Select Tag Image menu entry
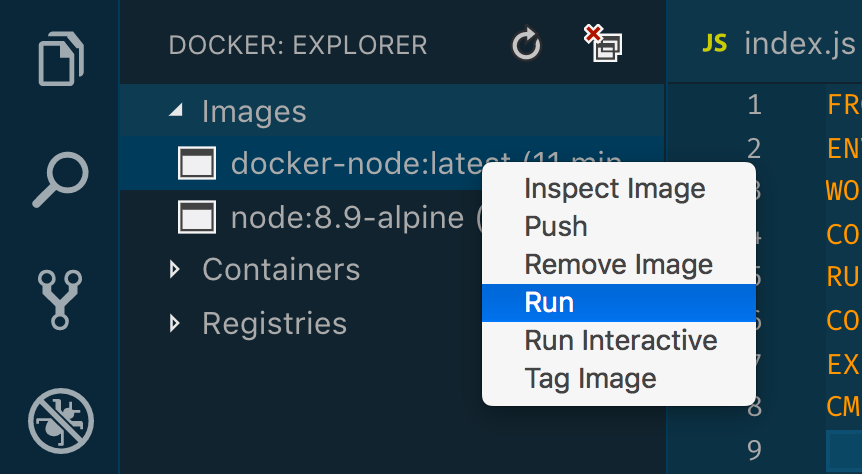The image size is (862, 474). [x=619, y=379]
